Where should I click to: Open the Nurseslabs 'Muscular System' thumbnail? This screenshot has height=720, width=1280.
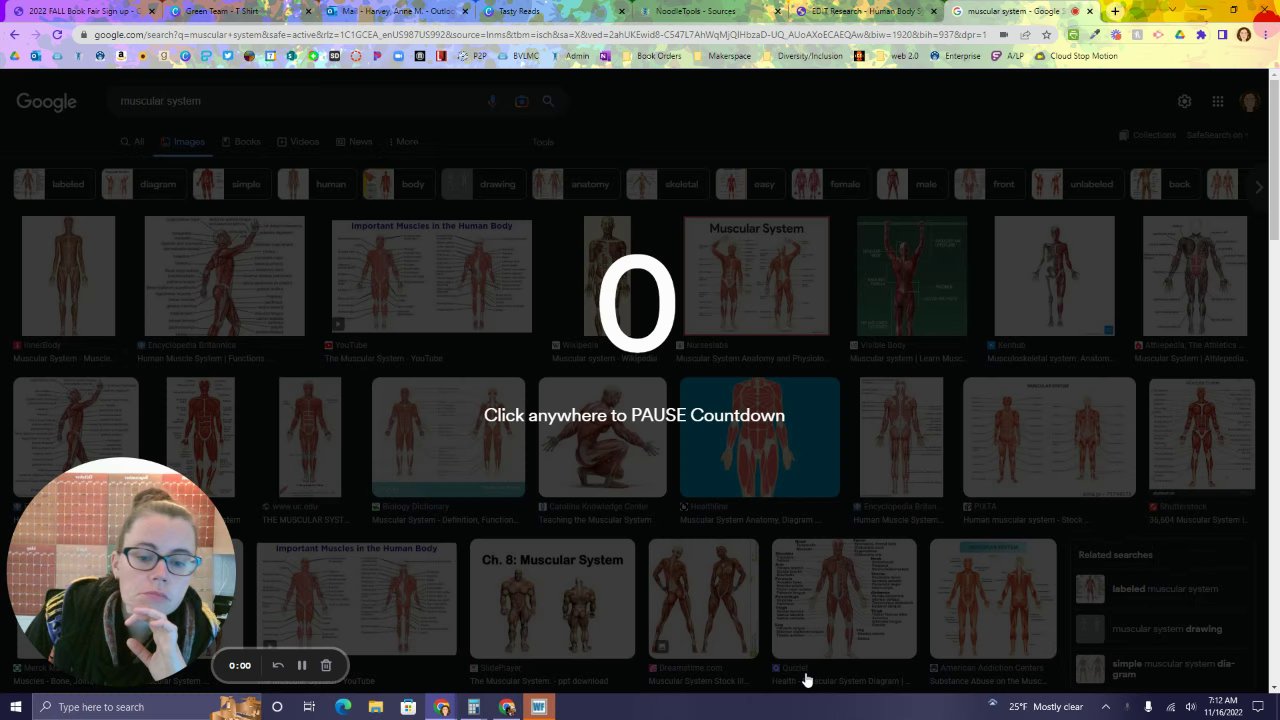pyautogui.click(x=756, y=275)
